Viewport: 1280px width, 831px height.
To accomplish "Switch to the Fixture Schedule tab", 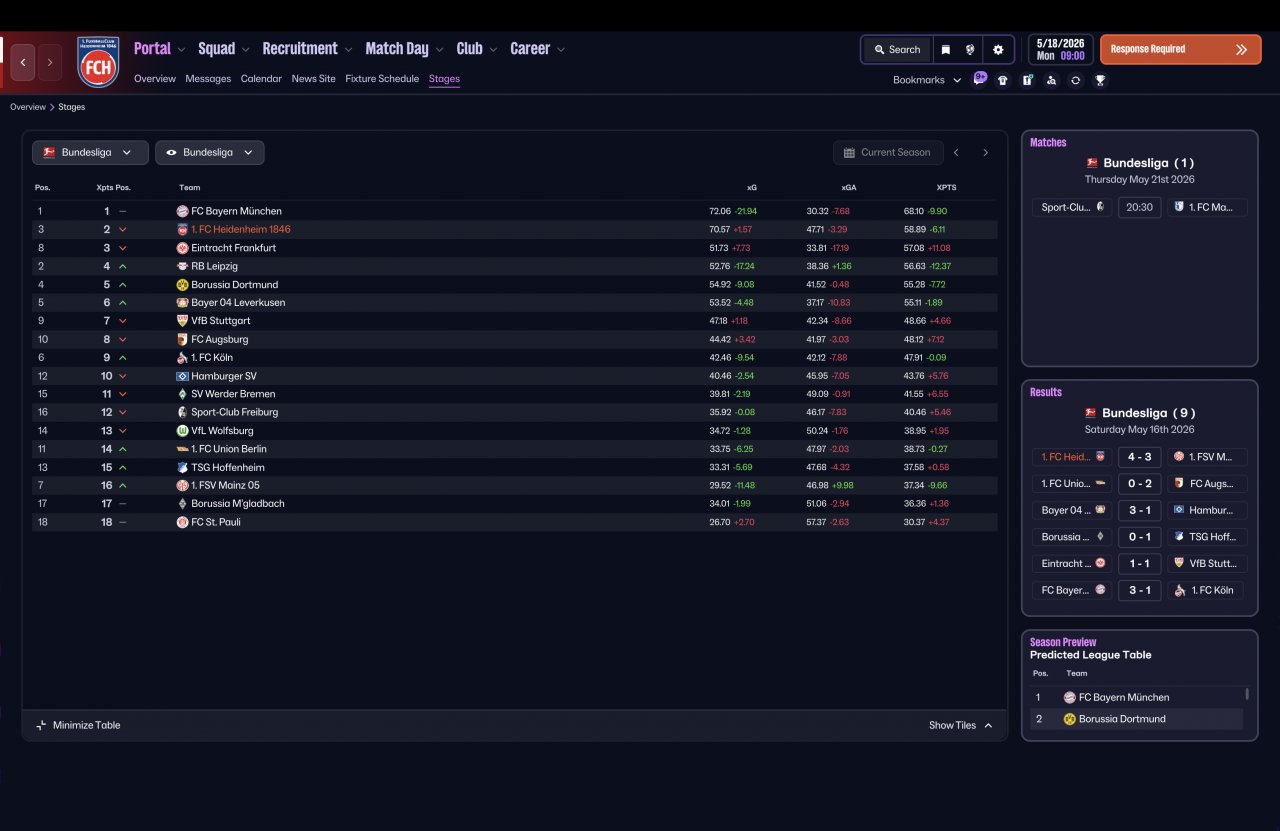I will tap(382, 78).
